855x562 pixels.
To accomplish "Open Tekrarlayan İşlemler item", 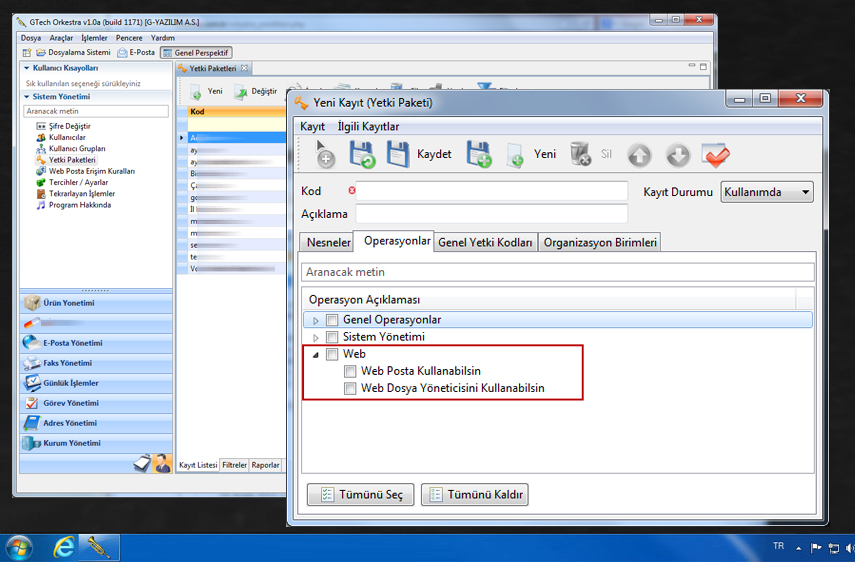I will click(x=76, y=194).
